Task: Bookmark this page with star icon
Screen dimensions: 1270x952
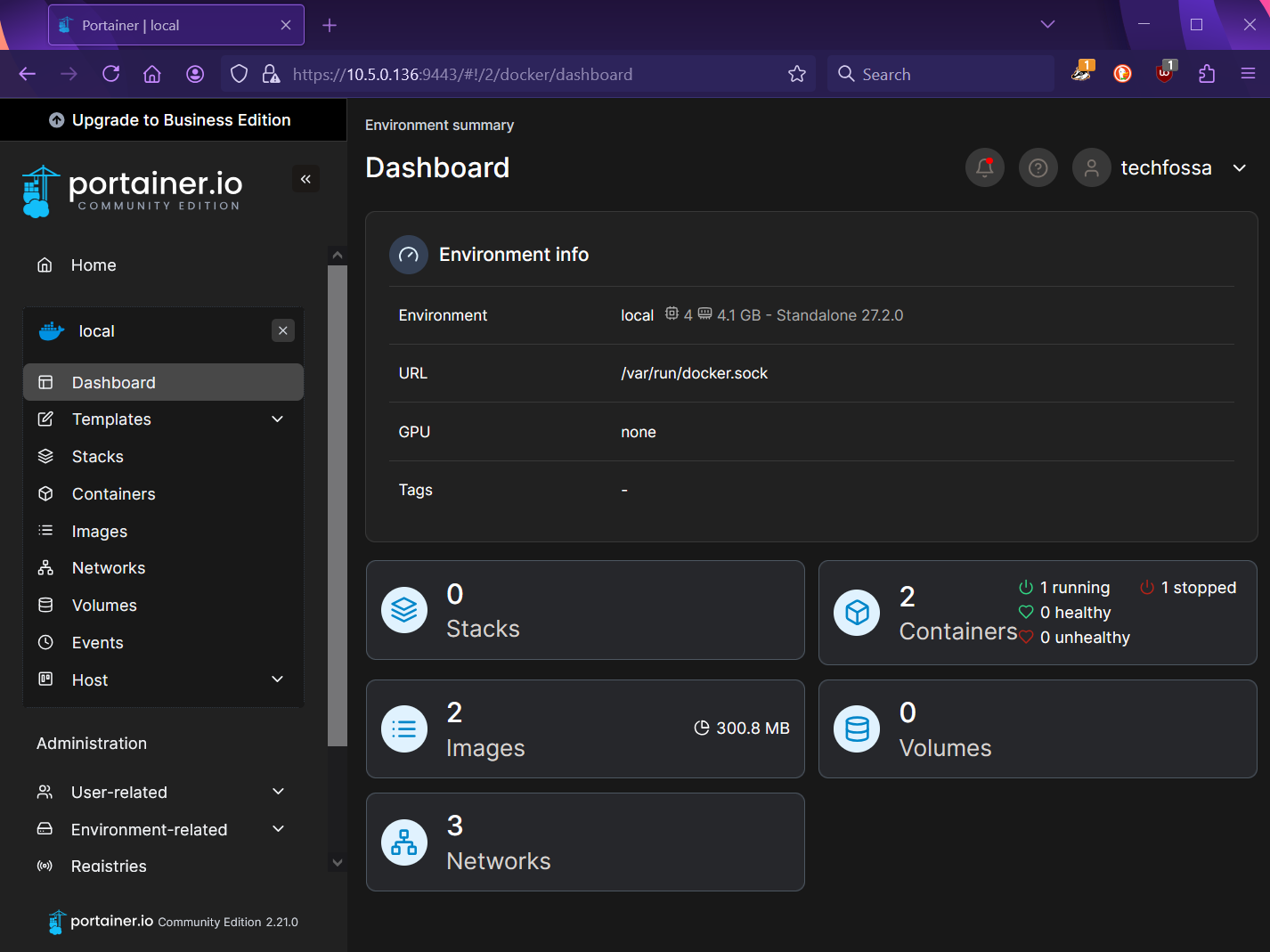Action: point(796,74)
